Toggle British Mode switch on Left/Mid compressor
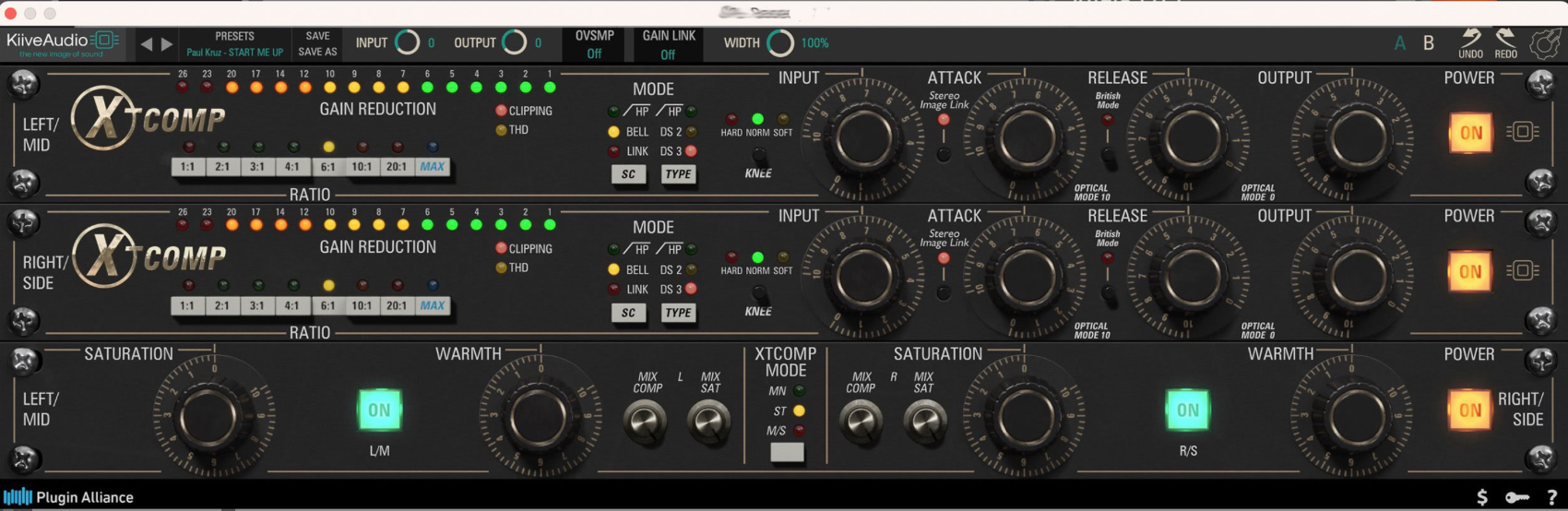This screenshot has height=511, width=1568. [1109, 155]
